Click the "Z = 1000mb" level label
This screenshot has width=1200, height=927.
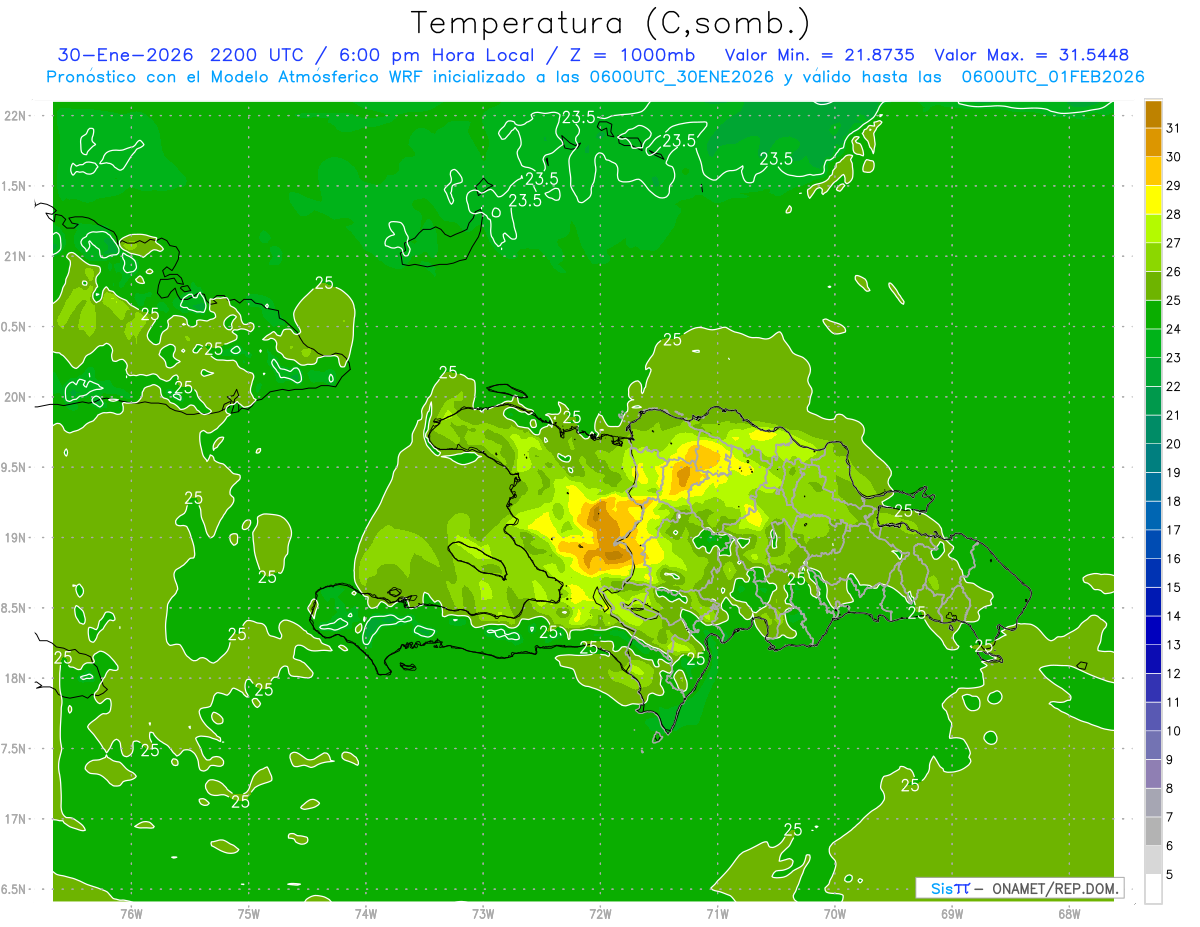point(630,55)
